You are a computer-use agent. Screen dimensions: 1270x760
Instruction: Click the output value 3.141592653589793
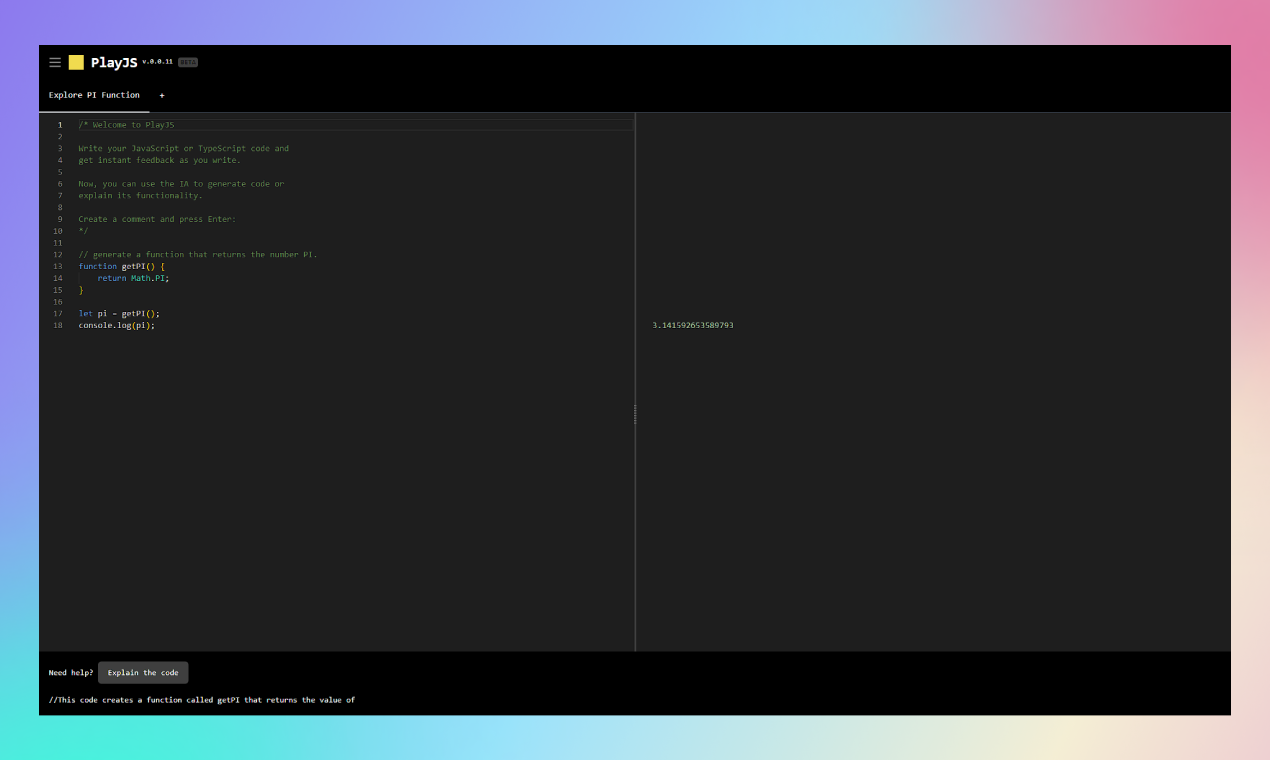click(x=693, y=325)
